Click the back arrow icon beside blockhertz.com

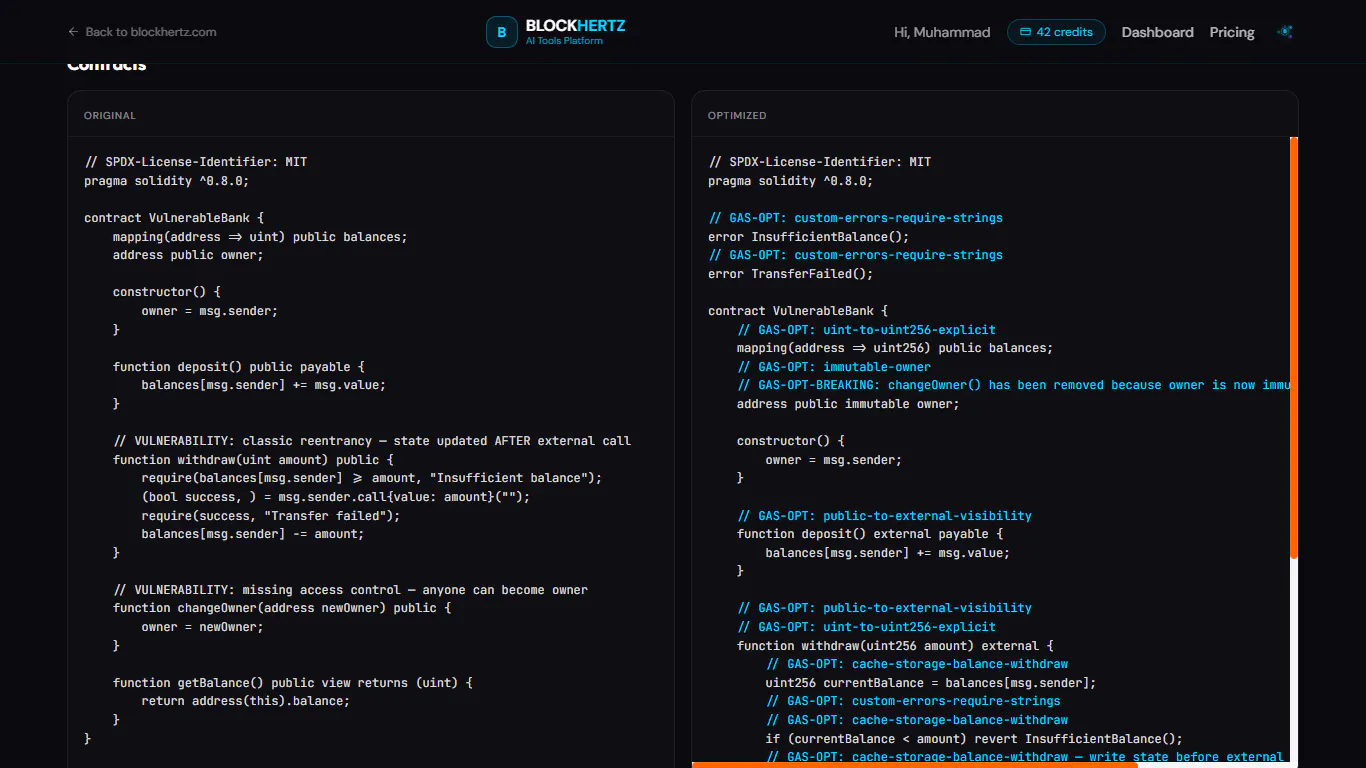pyautogui.click(x=73, y=32)
